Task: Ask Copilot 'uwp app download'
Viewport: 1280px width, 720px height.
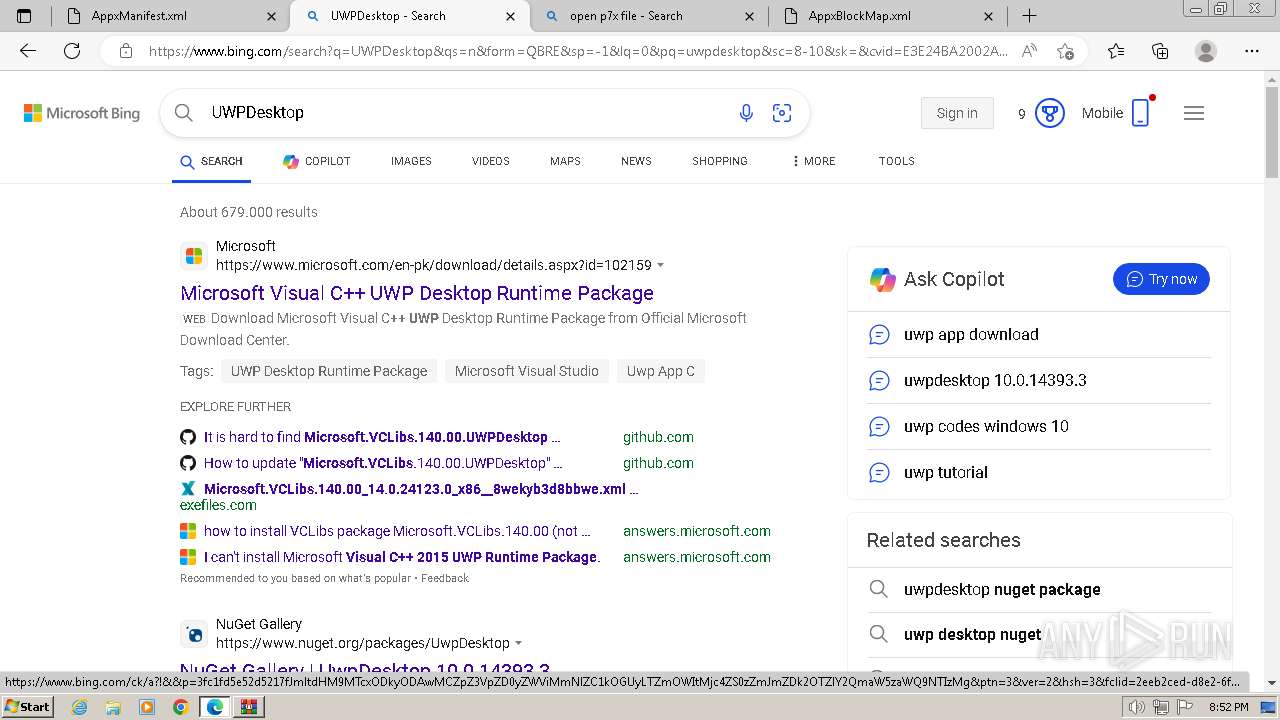Action: coord(1039,335)
